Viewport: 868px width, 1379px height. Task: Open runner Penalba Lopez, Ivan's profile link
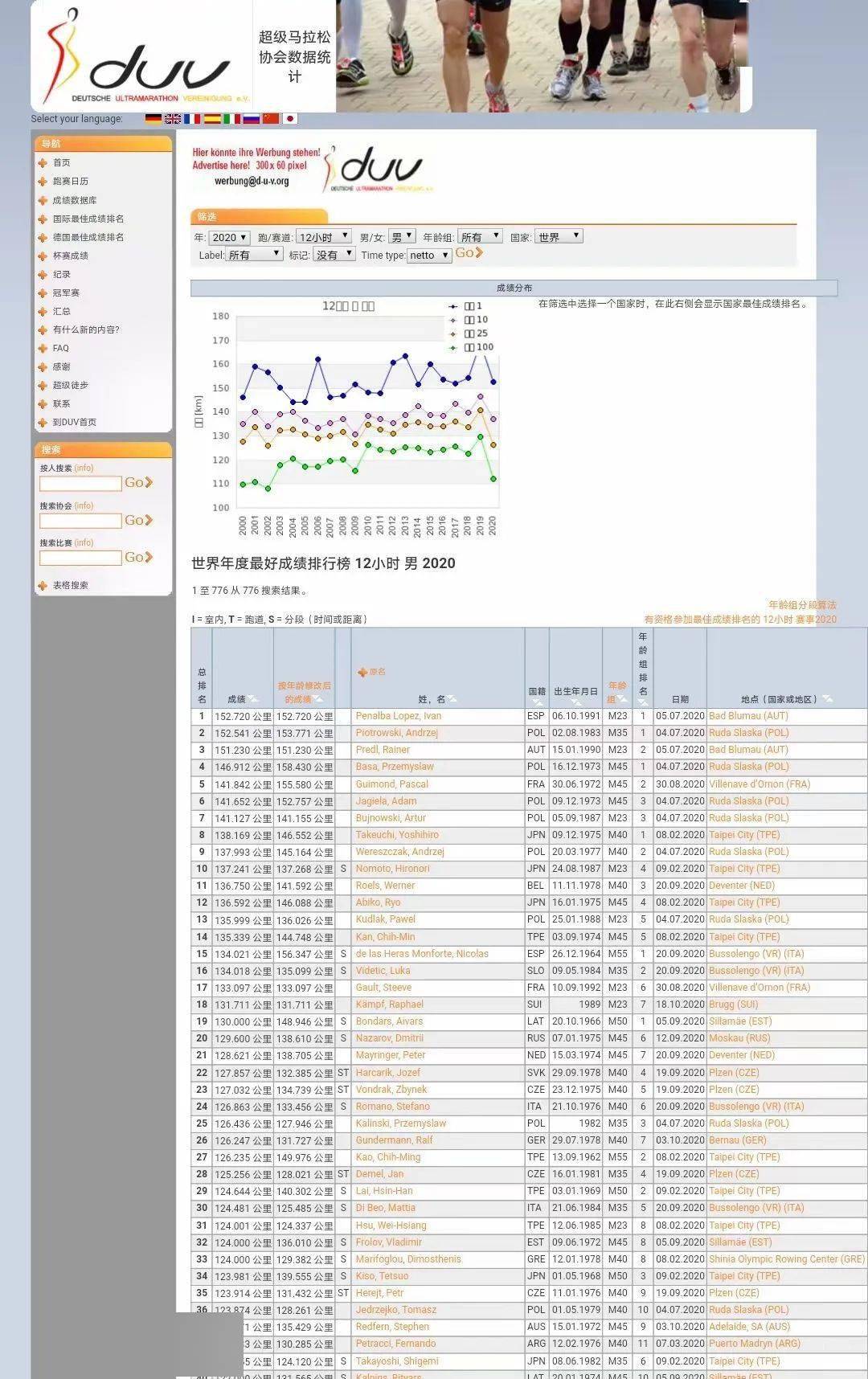click(399, 716)
